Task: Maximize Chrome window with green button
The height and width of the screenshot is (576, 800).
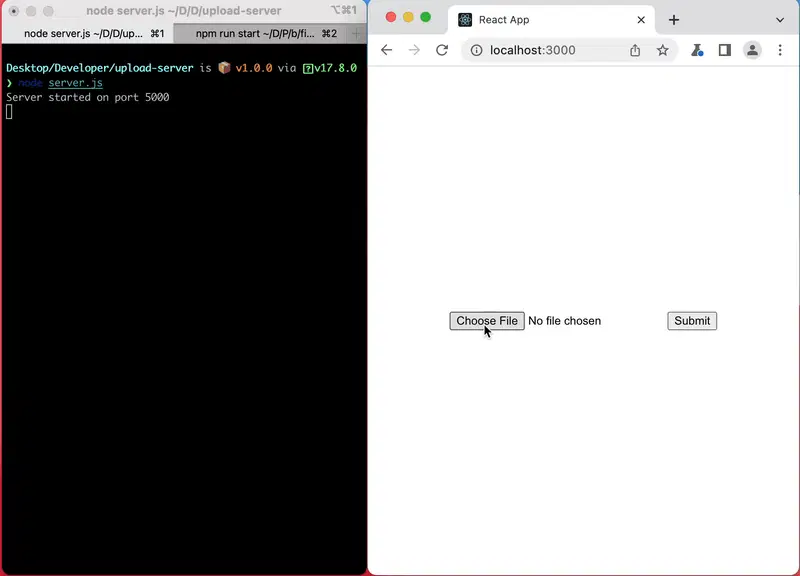Action: (426, 17)
